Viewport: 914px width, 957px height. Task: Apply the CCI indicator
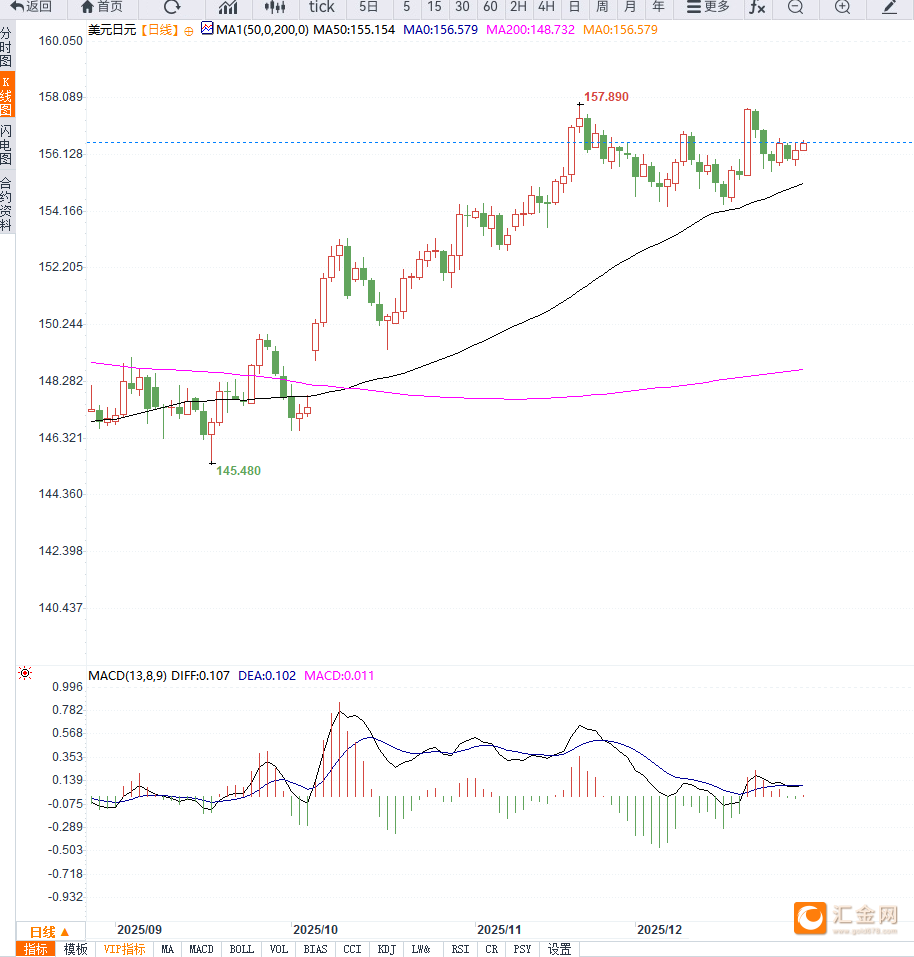[352, 949]
